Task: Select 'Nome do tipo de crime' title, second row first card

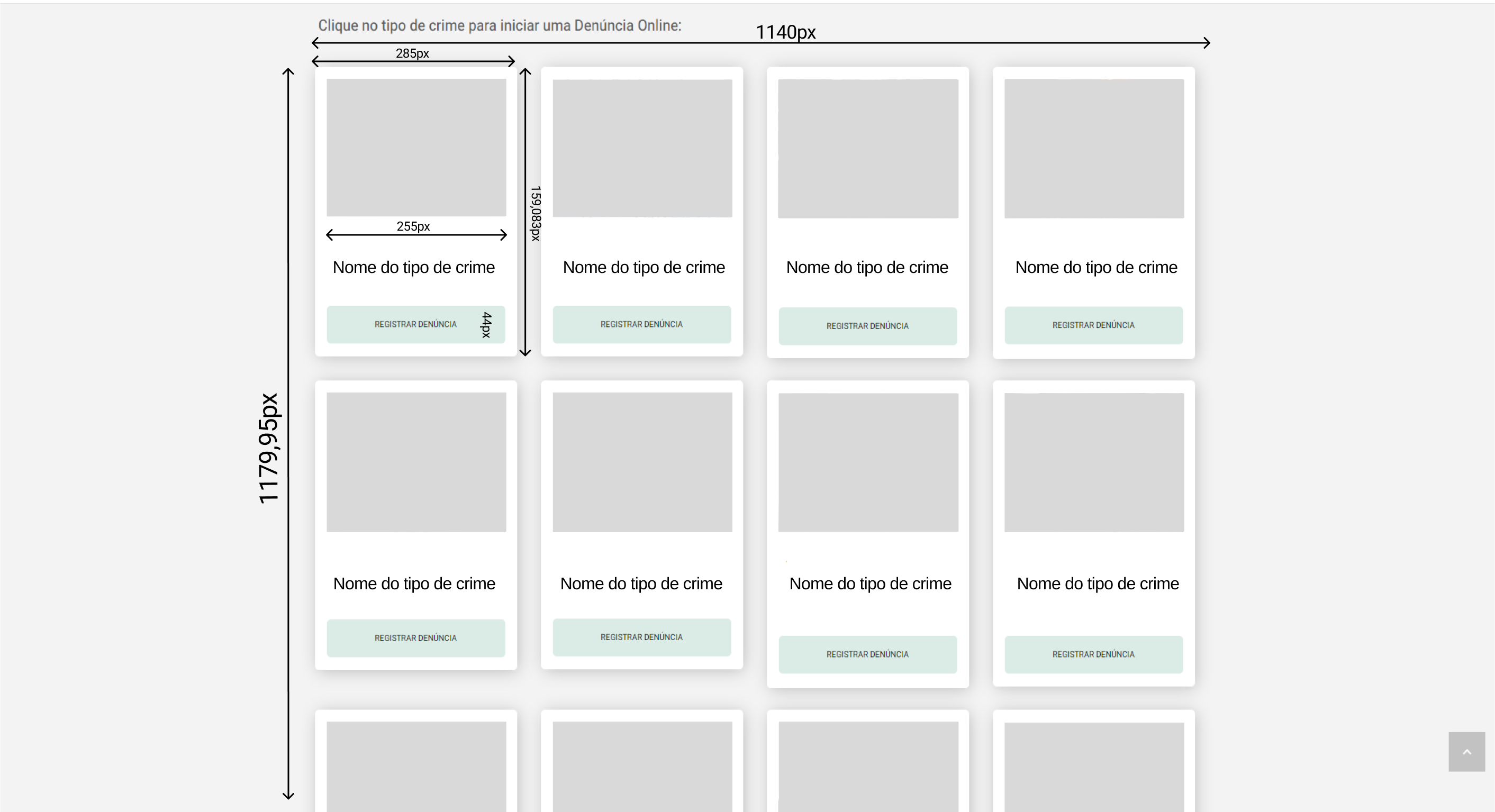Action: click(414, 583)
